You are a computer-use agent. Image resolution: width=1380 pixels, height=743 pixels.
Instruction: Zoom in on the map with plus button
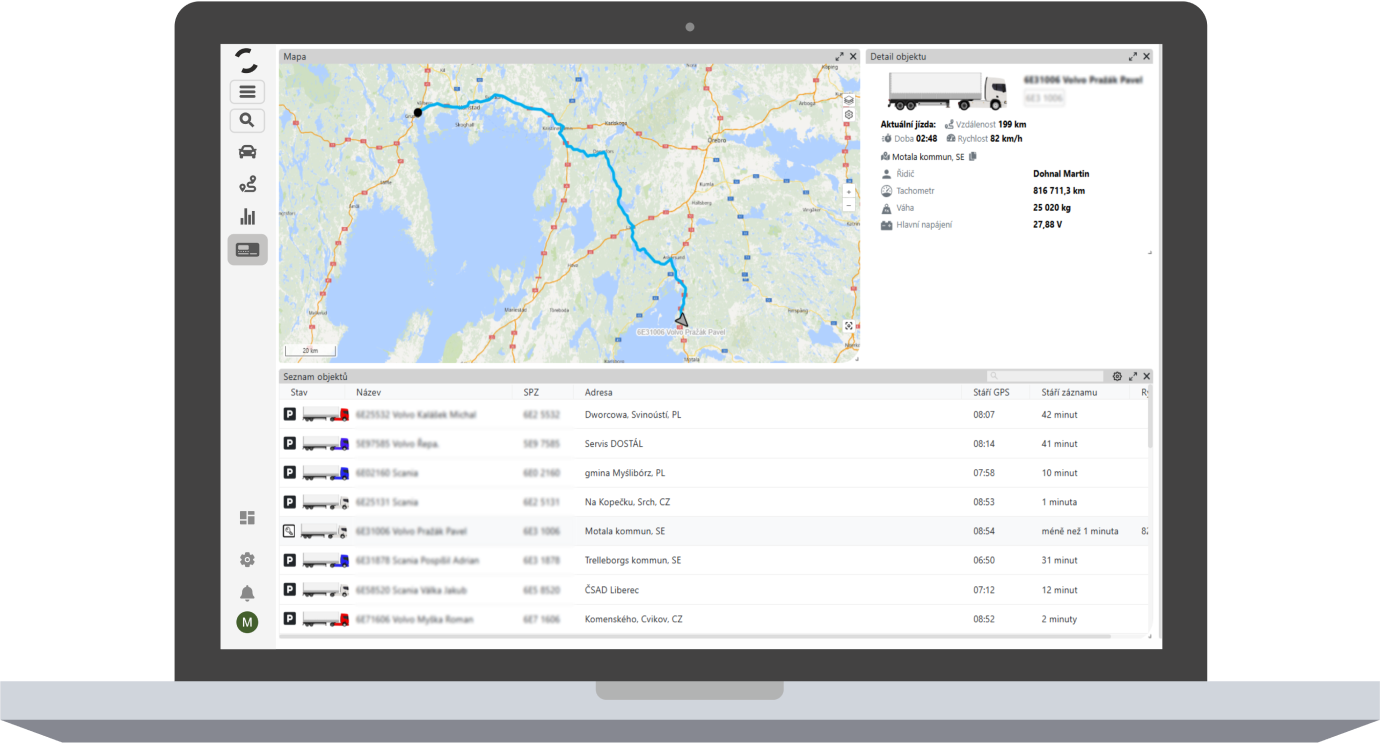(849, 191)
